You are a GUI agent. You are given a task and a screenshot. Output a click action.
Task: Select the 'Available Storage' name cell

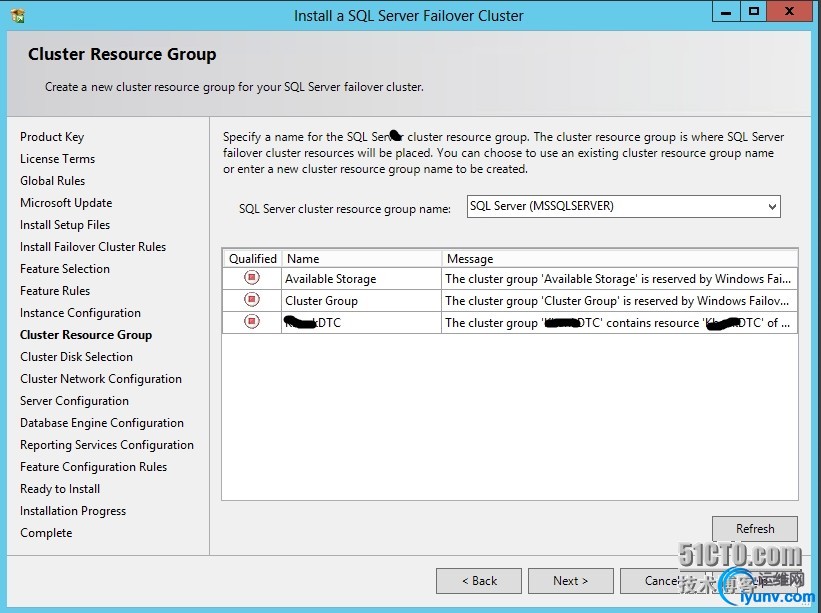point(361,278)
